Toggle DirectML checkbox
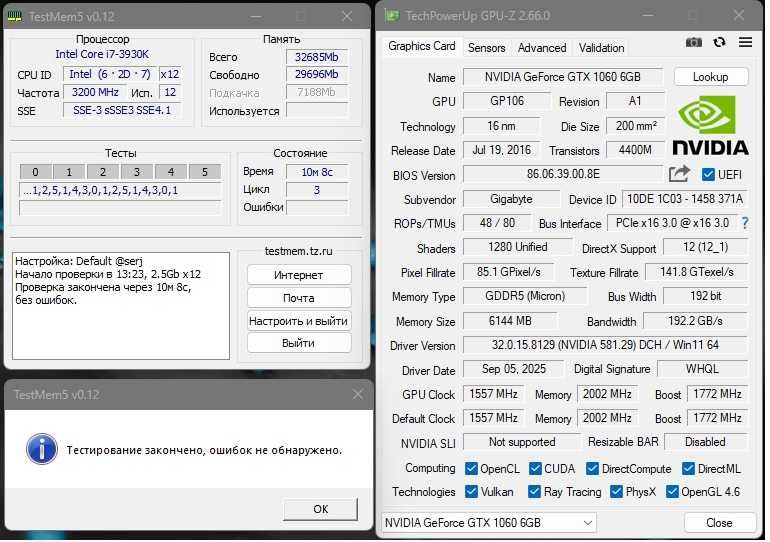This screenshot has width=770, height=542. coord(688,468)
